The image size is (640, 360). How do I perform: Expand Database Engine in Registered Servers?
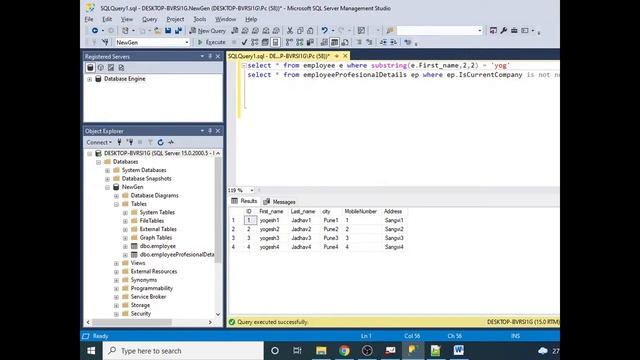(89, 79)
